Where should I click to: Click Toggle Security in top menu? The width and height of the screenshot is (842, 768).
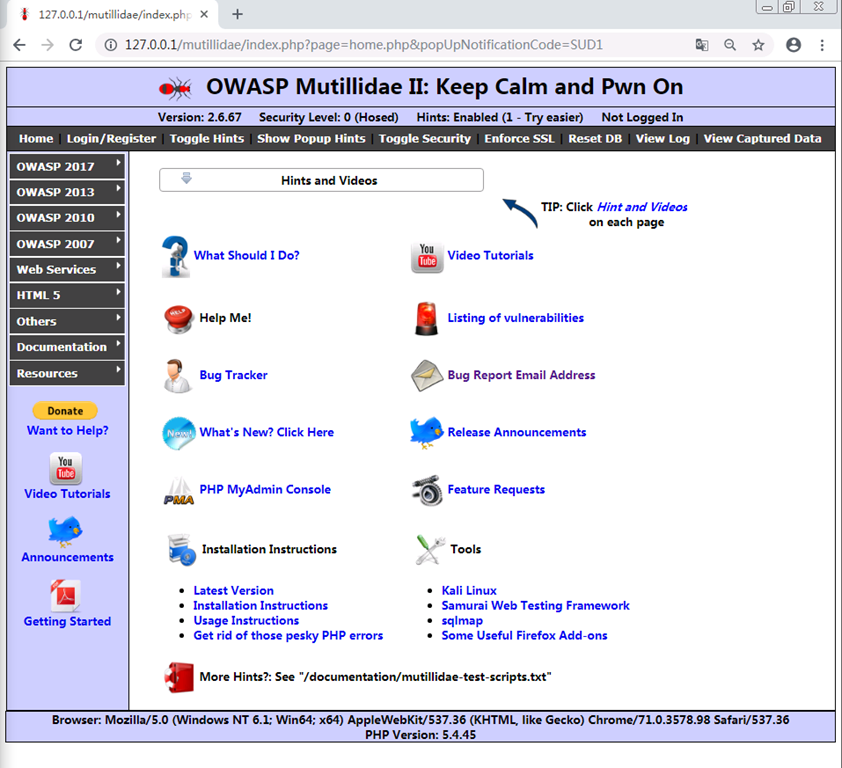(x=425, y=139)
